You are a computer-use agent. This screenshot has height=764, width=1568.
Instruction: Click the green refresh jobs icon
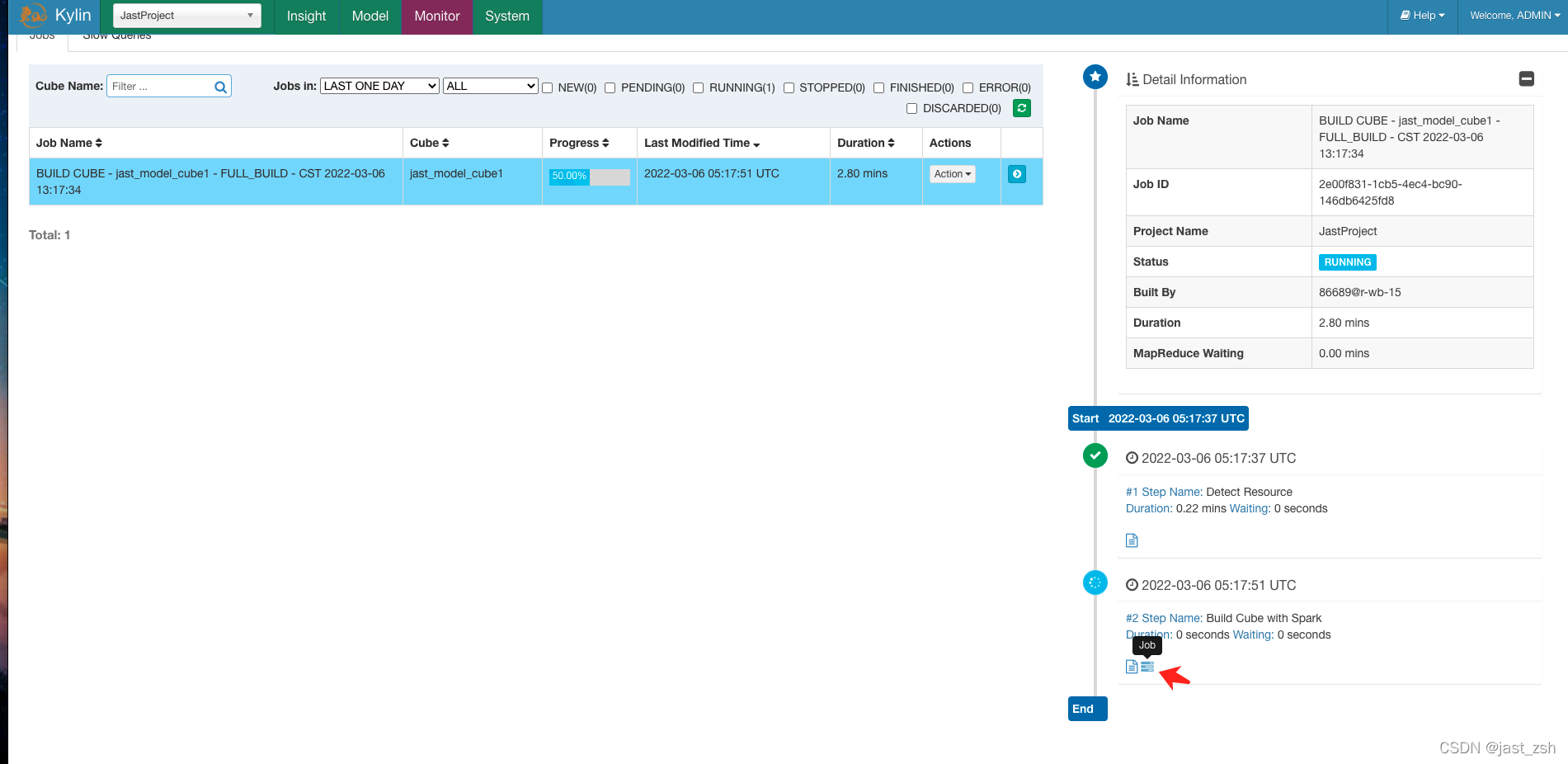(1022, 108)
